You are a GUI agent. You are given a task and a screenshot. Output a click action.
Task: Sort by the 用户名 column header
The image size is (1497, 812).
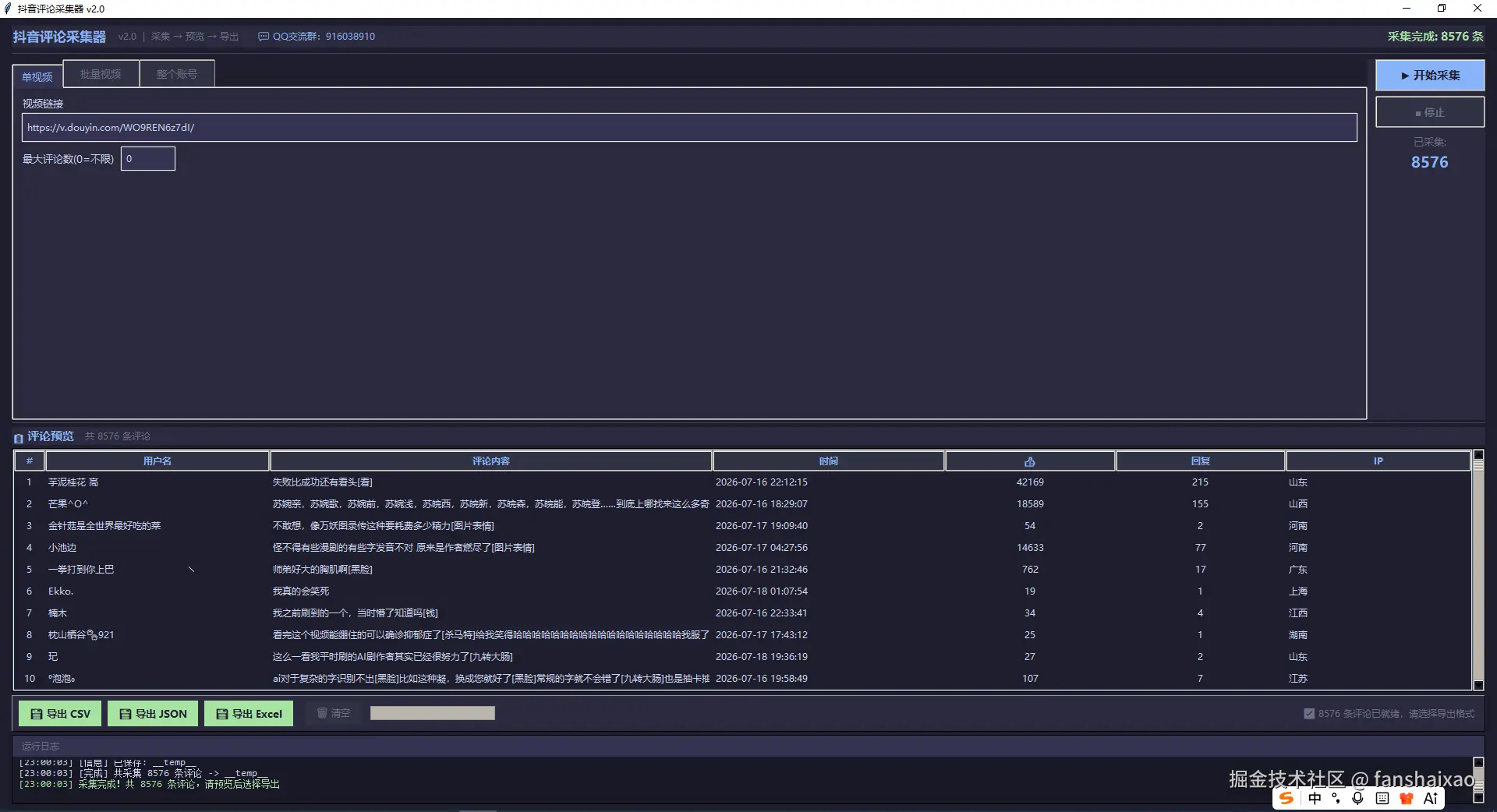click(x=157, y=461)
